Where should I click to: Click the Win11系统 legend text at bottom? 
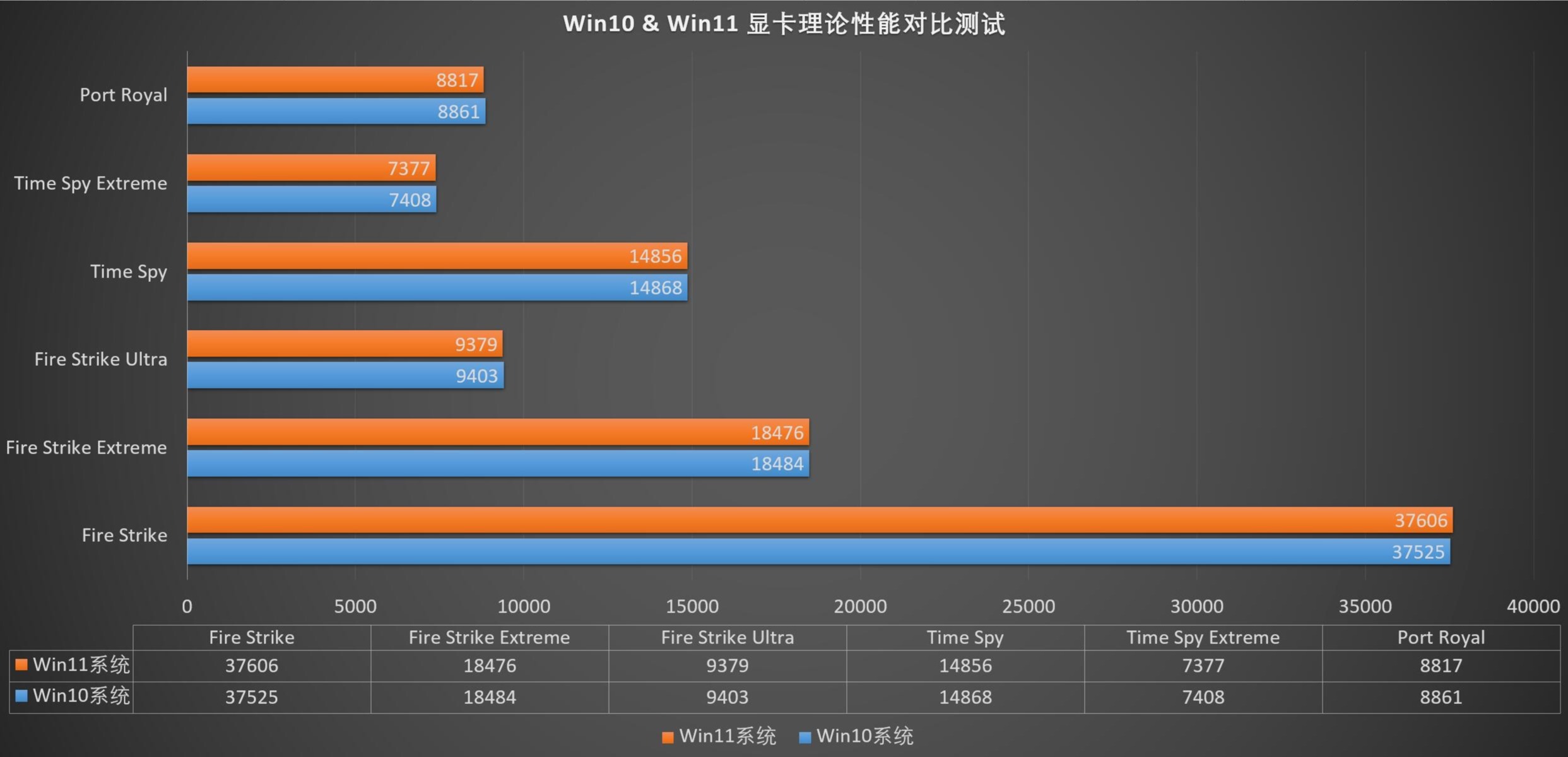(728, 737)
